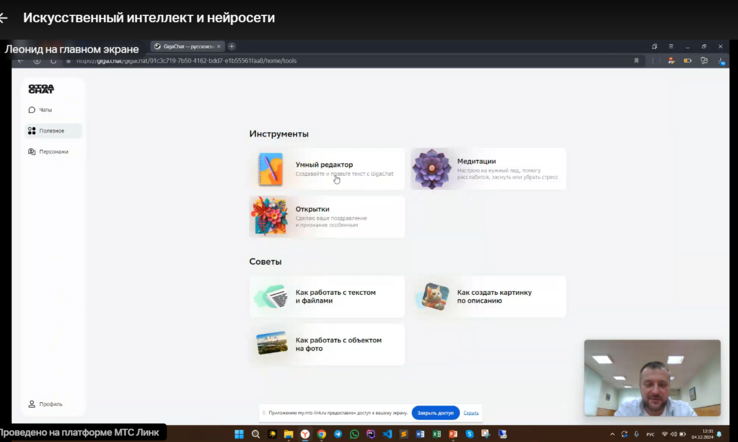
Task: Open a new browser tab
Action: coord(232,46)
